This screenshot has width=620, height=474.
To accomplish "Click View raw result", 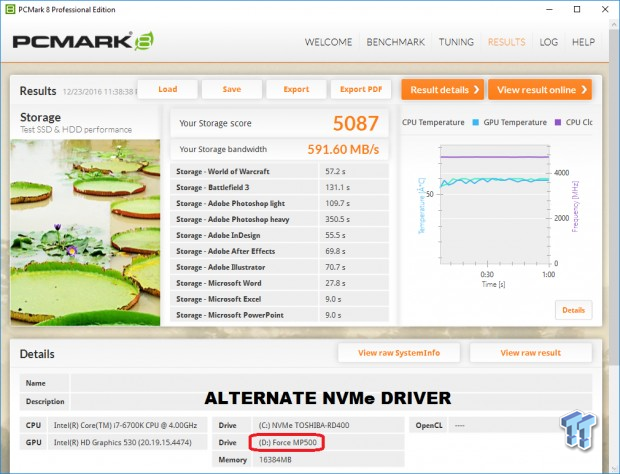I will click(x=531, y=353).
